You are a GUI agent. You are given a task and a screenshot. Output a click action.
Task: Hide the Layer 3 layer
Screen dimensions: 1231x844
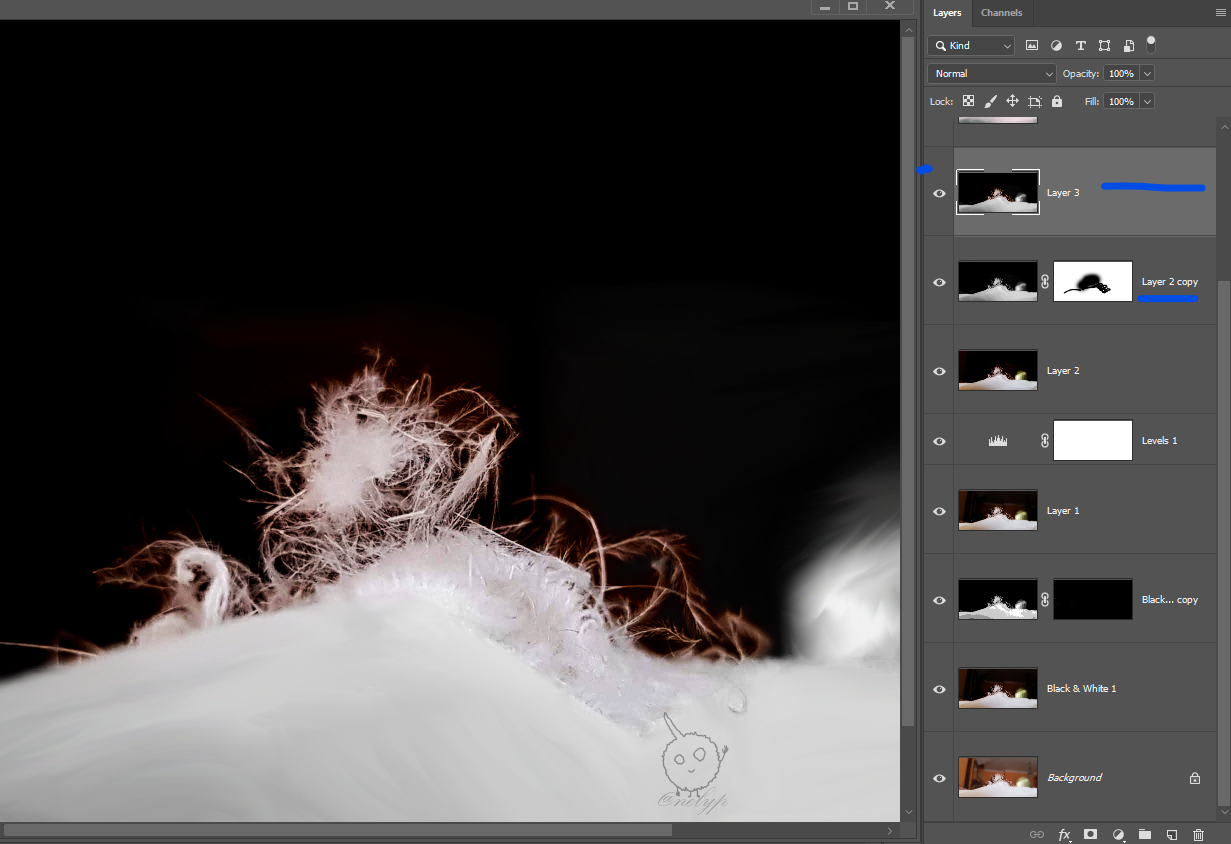coord(939,193)
